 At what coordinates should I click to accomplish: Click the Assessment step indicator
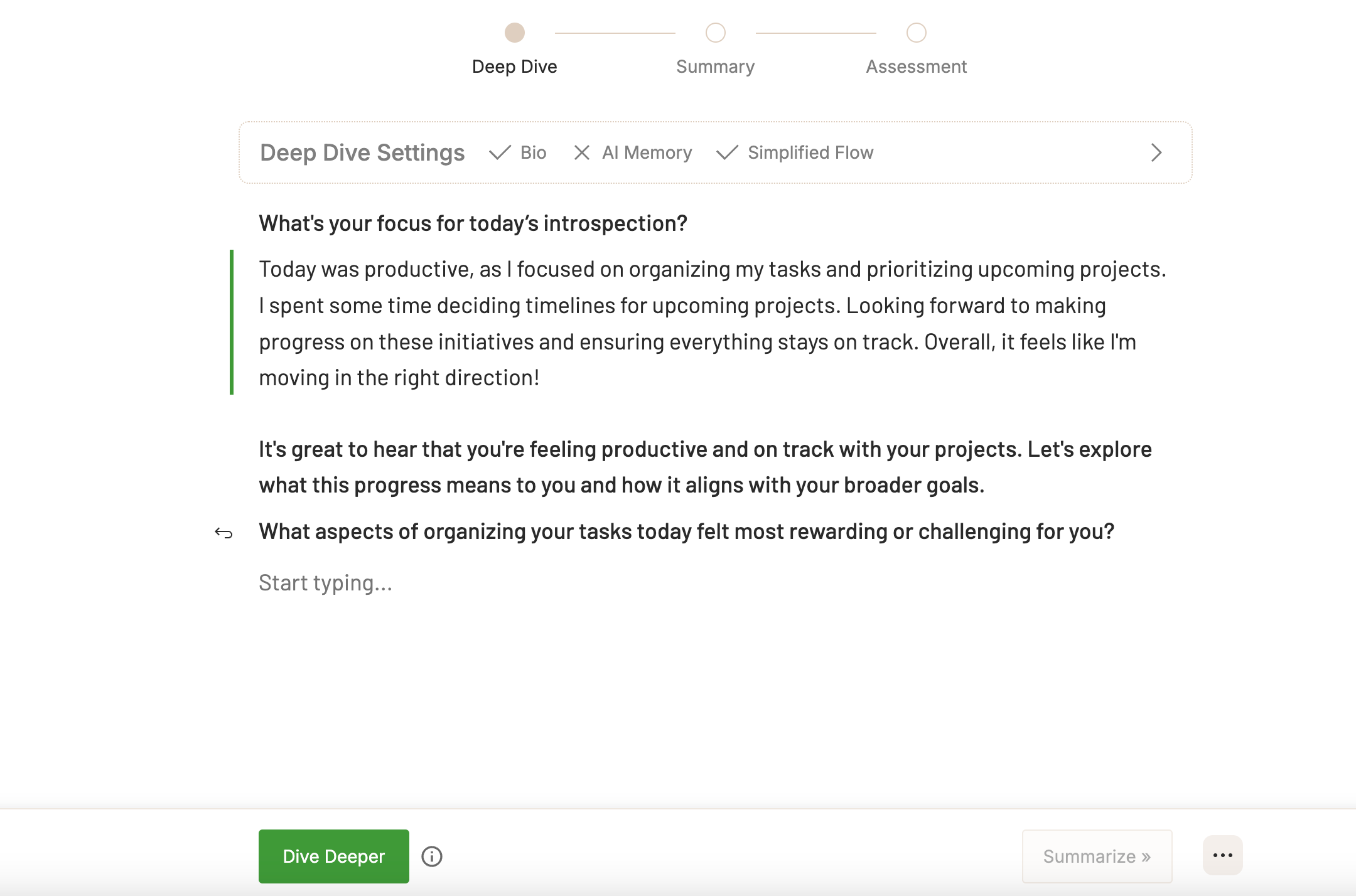(x=916, y=32)
